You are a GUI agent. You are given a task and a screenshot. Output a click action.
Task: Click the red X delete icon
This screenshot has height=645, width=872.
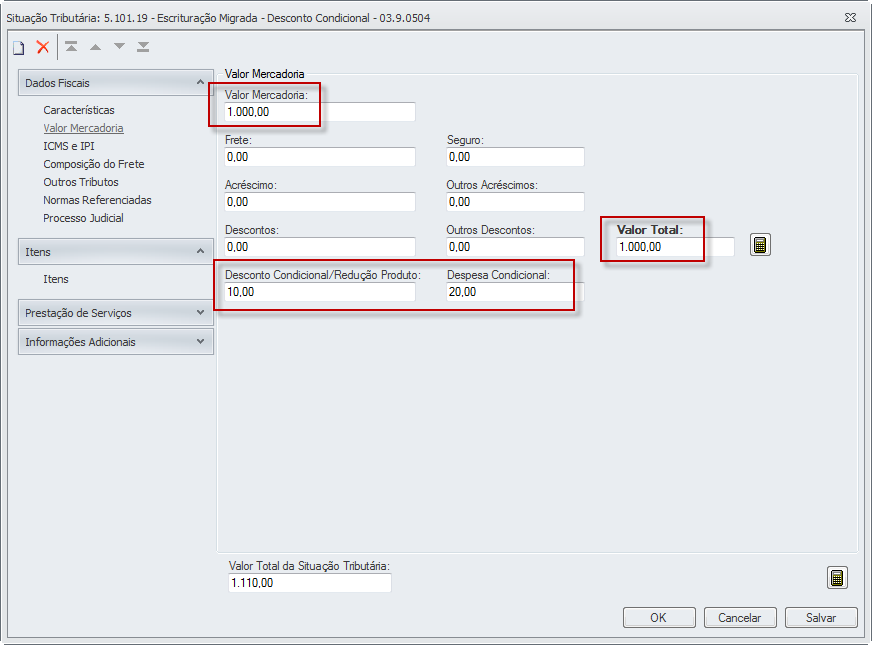coord(43,47)
